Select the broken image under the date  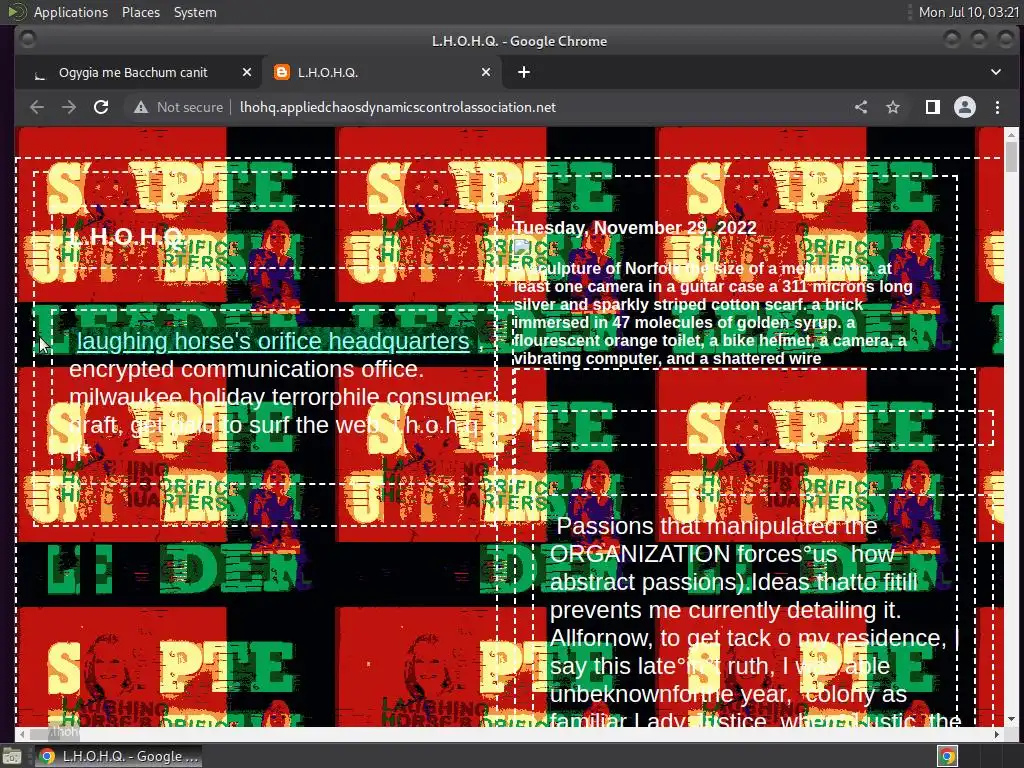[521, 248]
